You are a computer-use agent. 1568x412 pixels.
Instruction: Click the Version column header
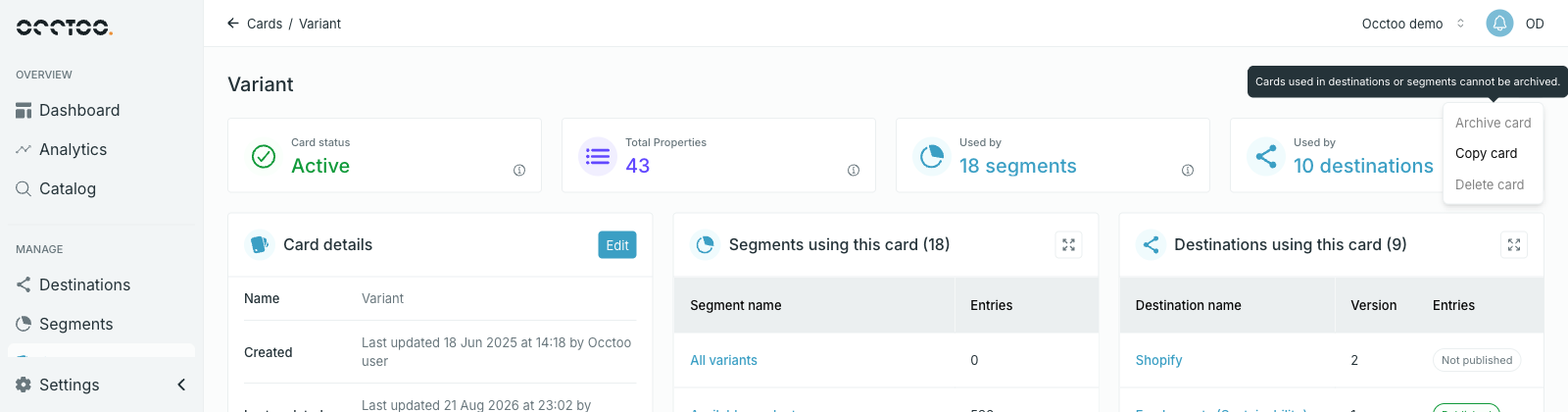tap(1374, 305)
